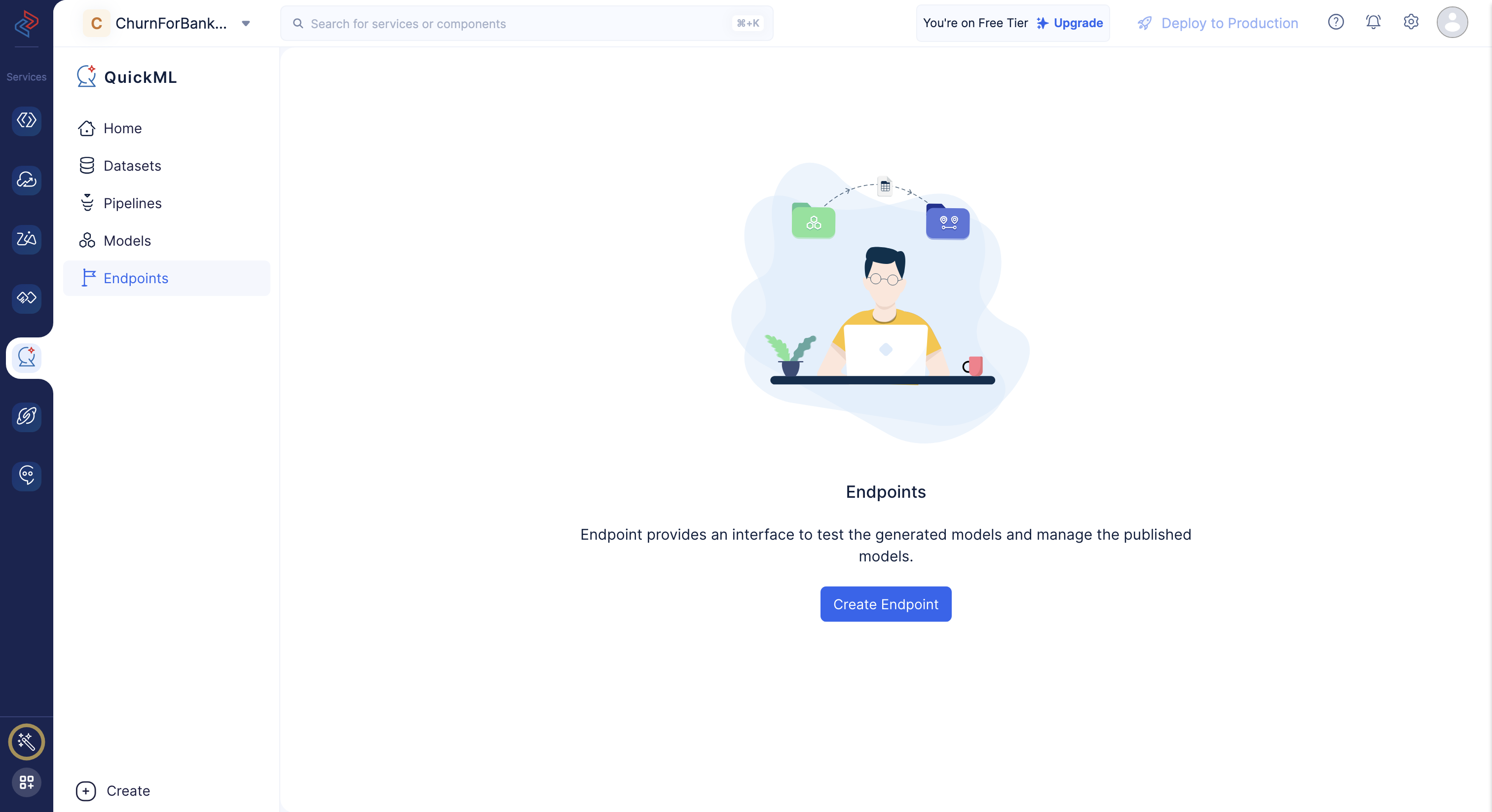Click the Deploy to Production rocket icon
The height and width of the screenshot is (812, 1492).
pos(1145,22)
